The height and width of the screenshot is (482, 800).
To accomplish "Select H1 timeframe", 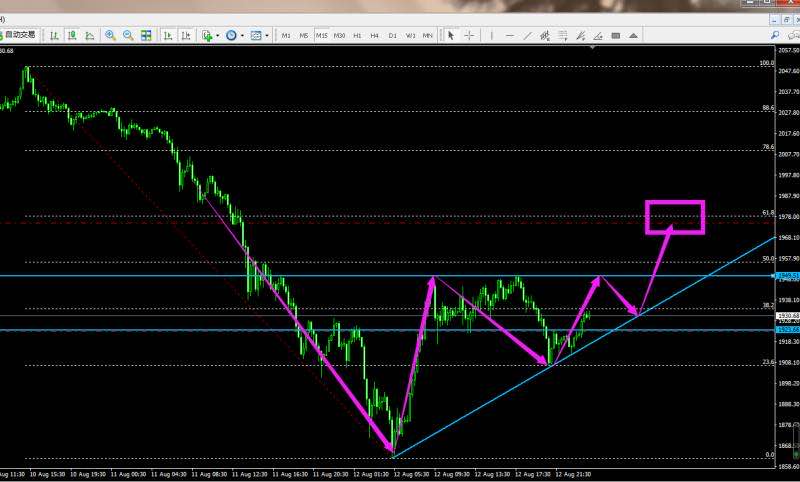I will tap(357, 35).
